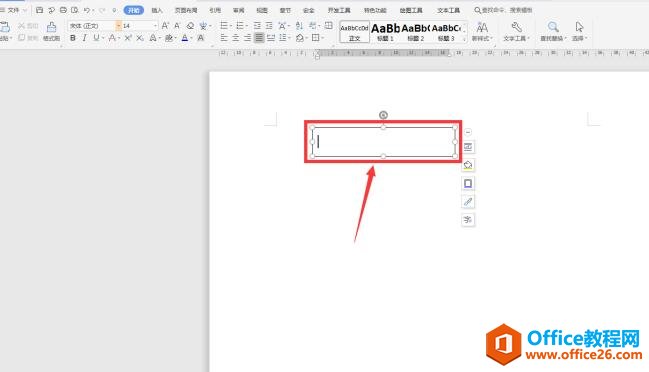Click inside the text box
The image size is (649, 372).
383,142
